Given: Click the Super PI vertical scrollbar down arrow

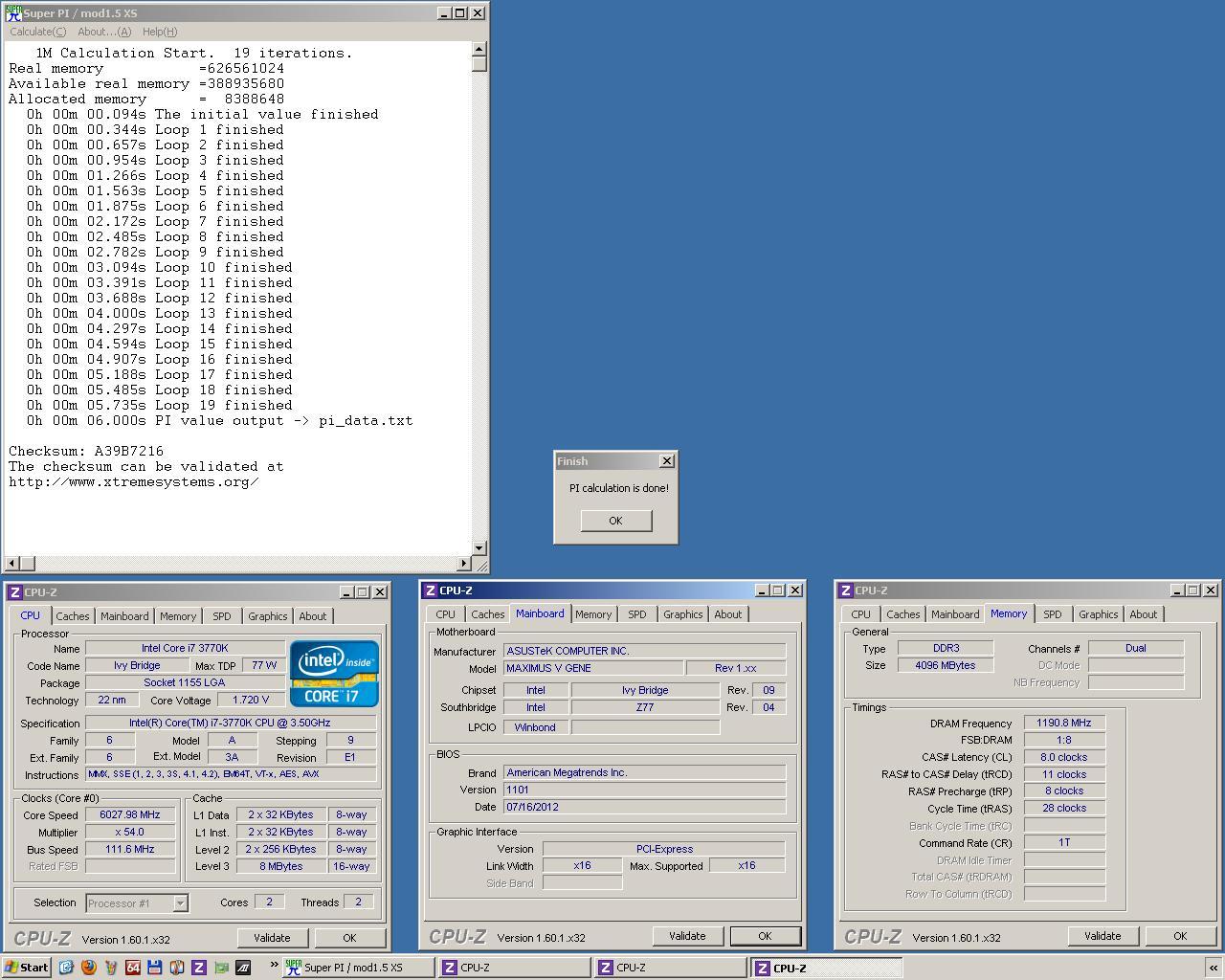Looking at the screenshot, I should [x=479, y=549].
